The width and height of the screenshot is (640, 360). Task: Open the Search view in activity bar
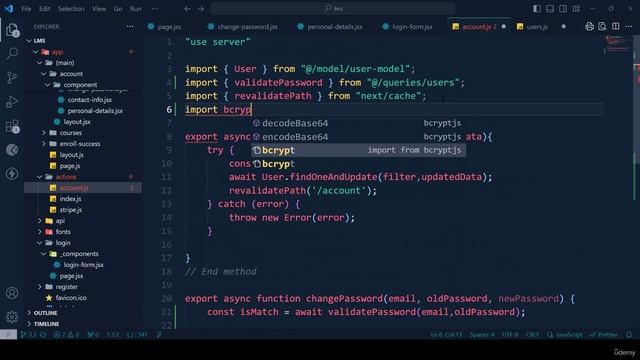pos(12,53)
